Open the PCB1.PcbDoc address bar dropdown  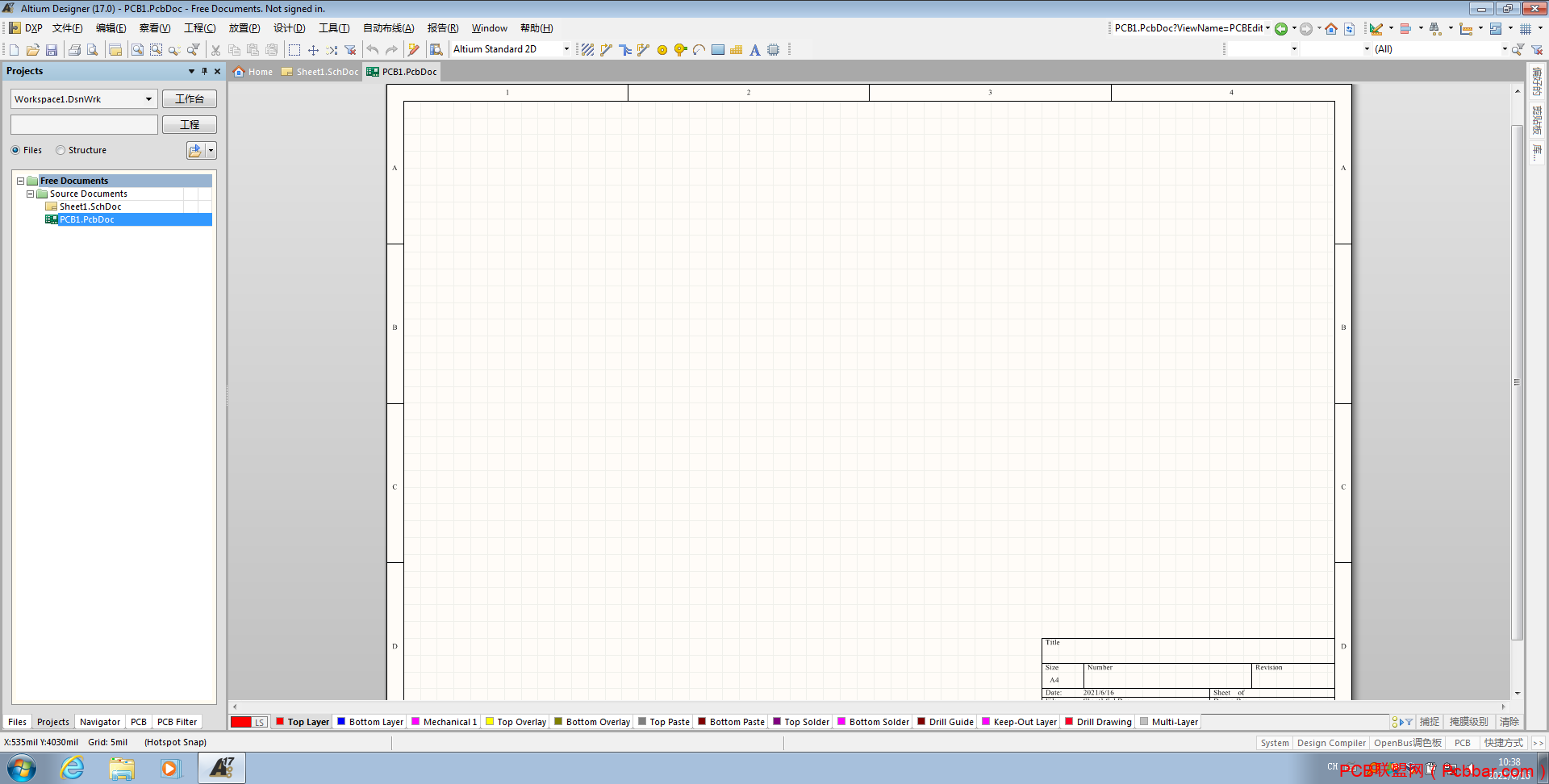1267,28
